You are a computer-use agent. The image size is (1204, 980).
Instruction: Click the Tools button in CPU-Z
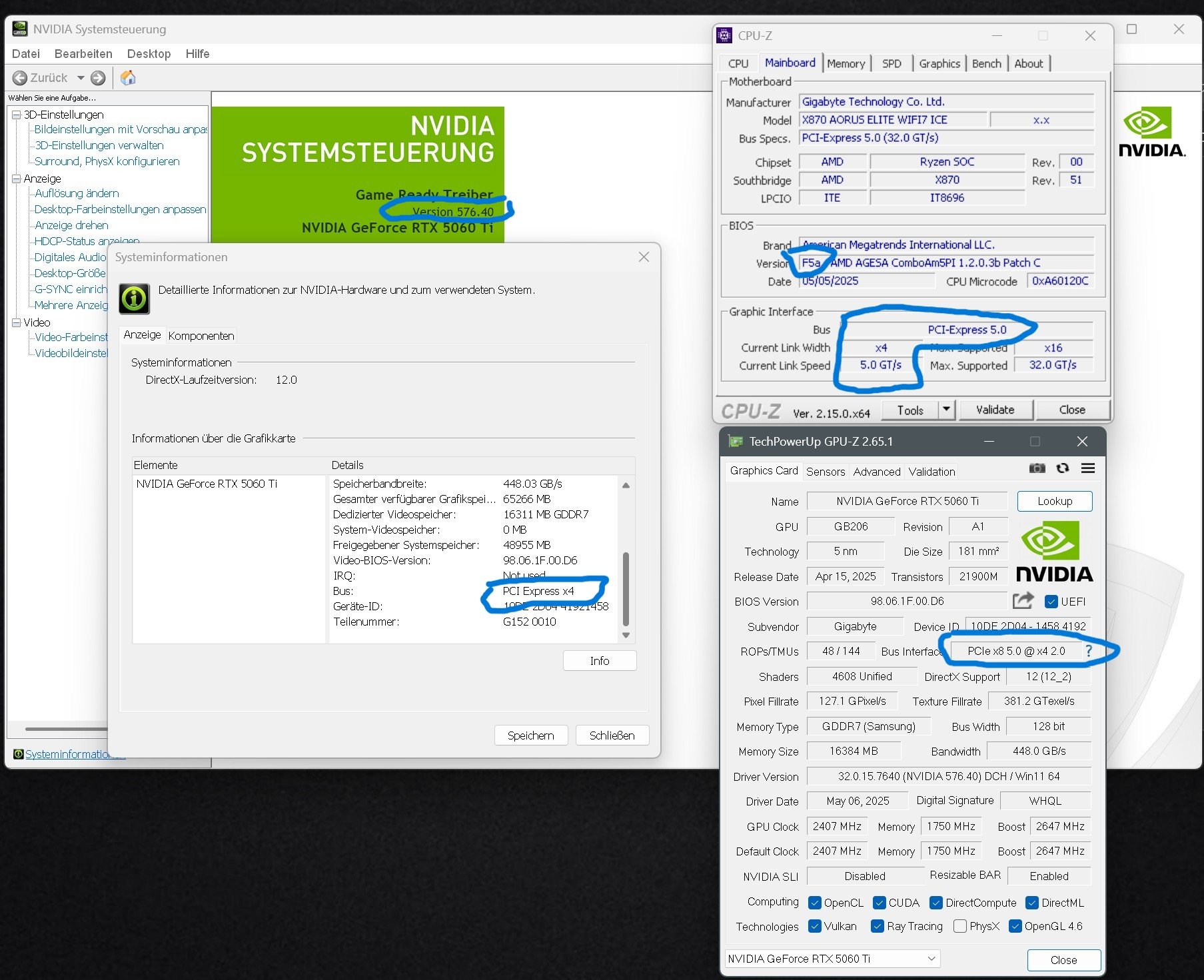click(x=910, y=410)
